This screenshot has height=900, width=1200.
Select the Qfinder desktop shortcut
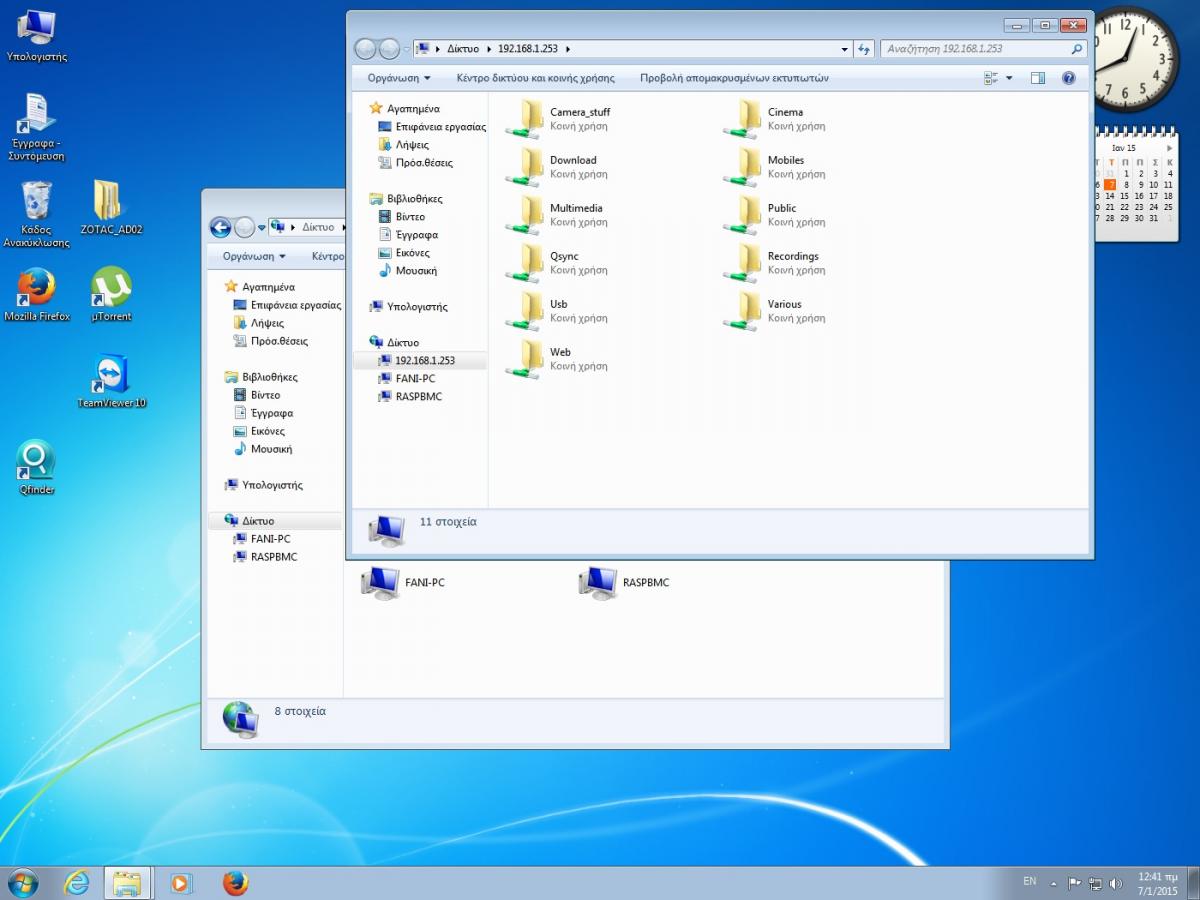pos(37,468)
